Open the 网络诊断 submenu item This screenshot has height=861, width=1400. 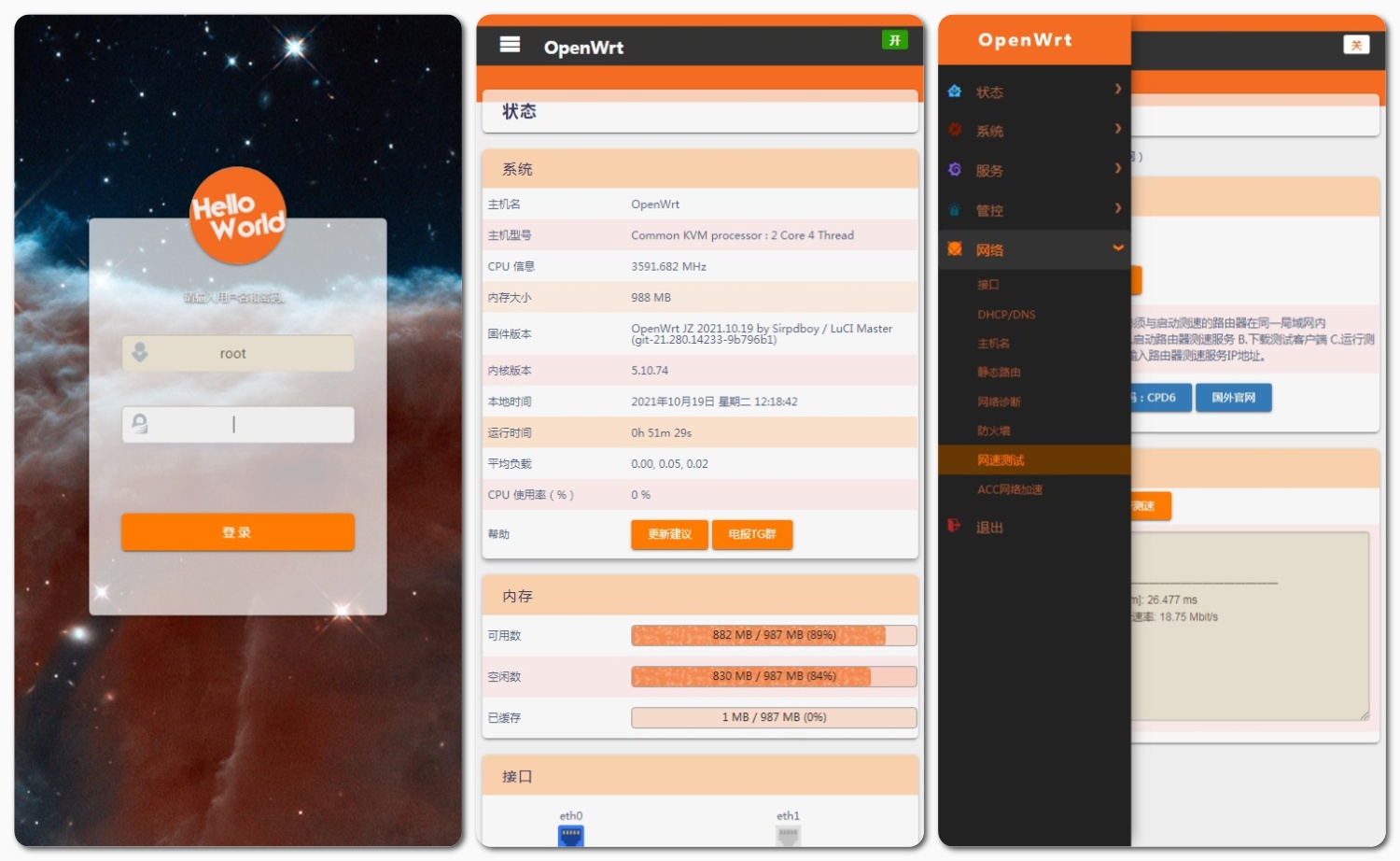tap(999, 402)
